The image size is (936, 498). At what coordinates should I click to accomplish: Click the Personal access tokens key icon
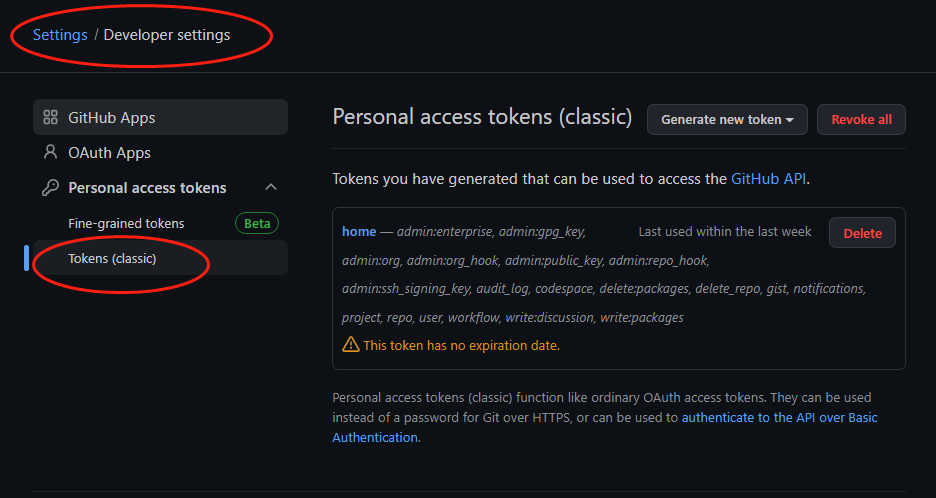(x=50, y=187)
